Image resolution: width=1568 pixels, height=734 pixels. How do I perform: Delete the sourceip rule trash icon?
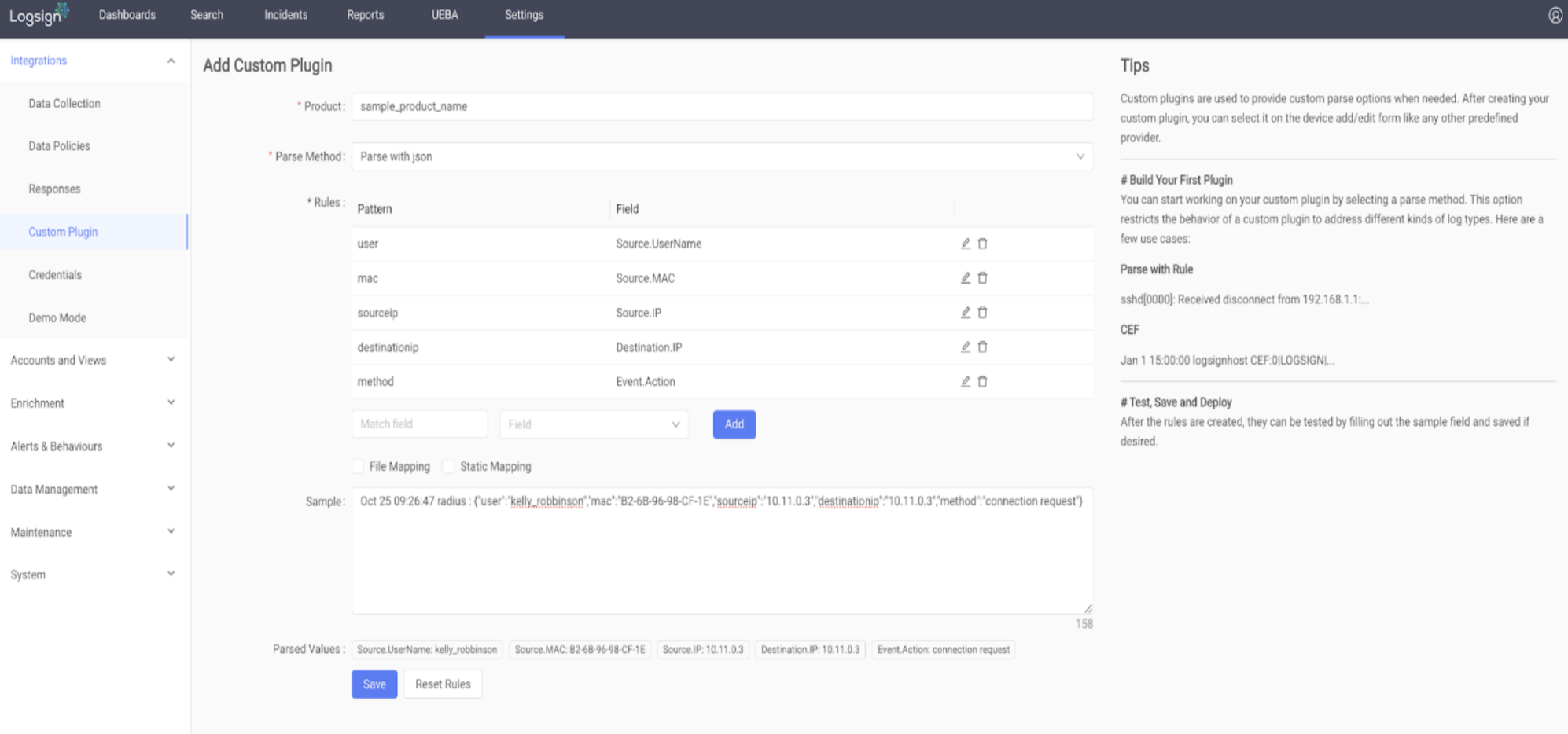tap(982, 313)
